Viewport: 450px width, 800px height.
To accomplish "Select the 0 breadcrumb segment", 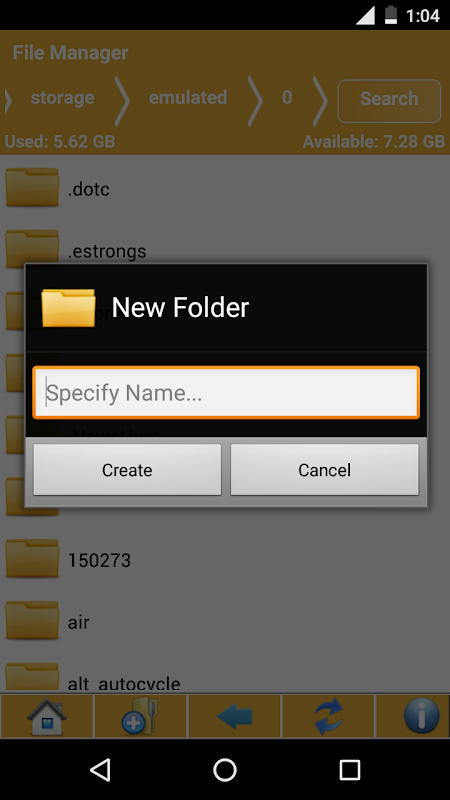I will (287, 97).
